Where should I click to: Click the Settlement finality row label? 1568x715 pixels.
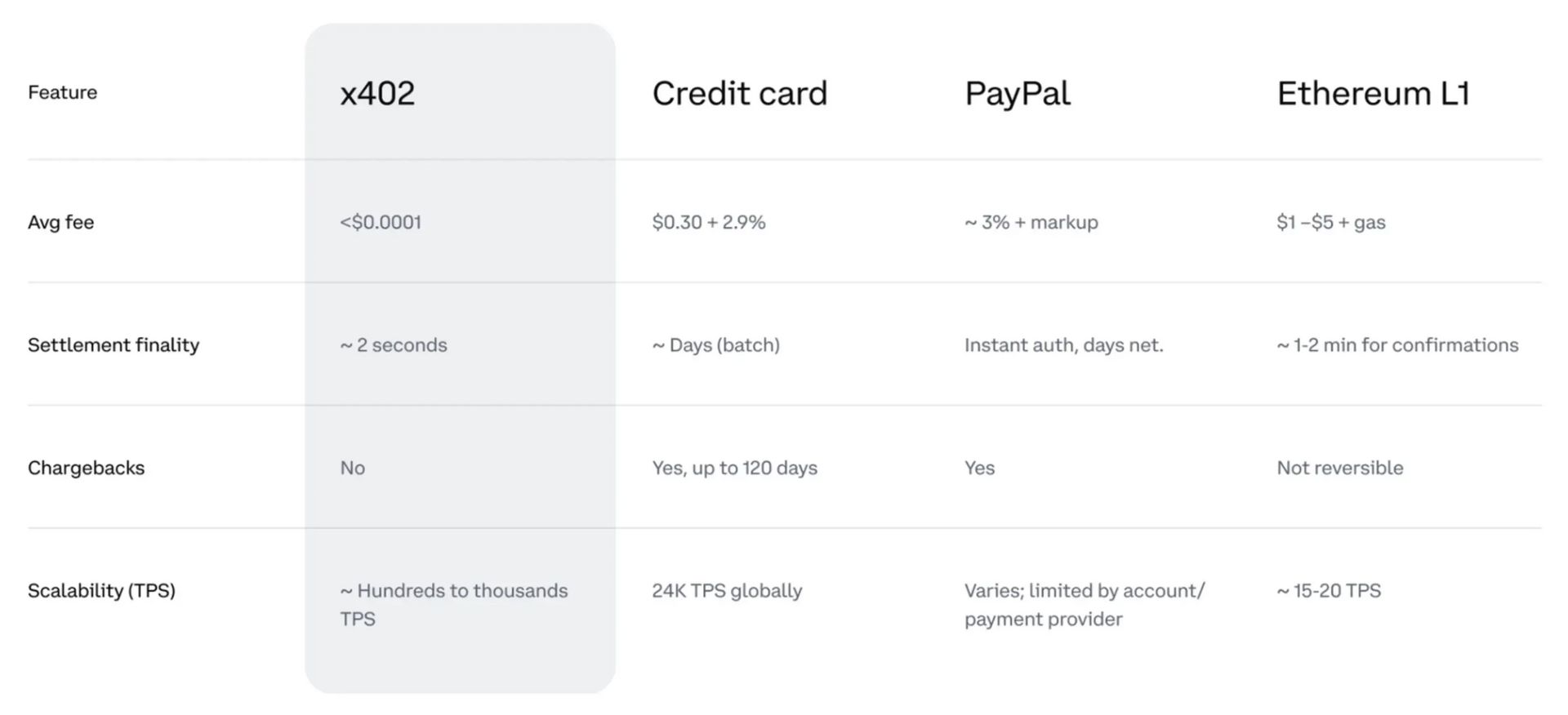click(x=113, y=344)
